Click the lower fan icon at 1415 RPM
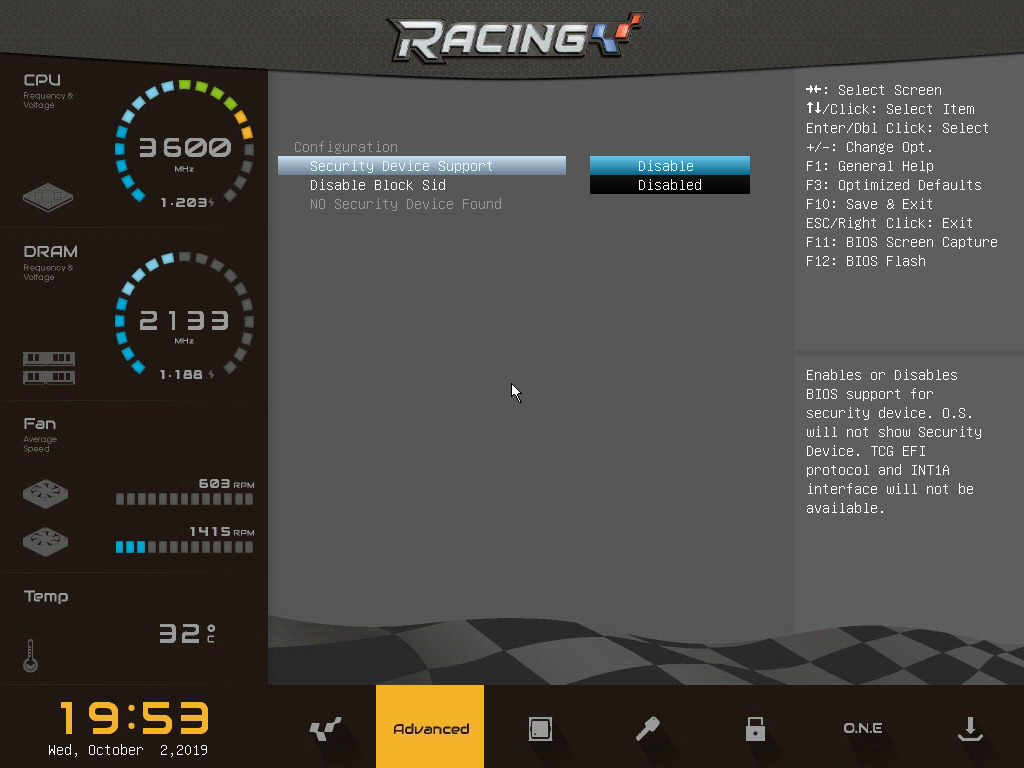Viewport: 1024px width, 768px height. click(x=45, y=541)
